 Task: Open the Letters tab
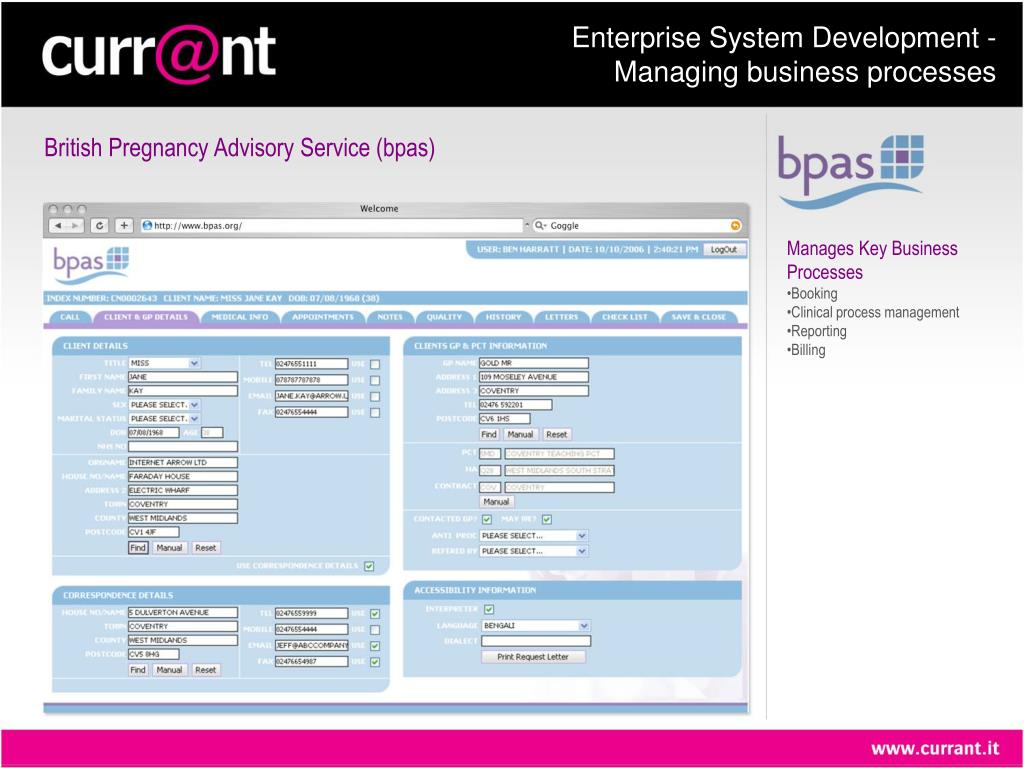(x=562, y=317)
